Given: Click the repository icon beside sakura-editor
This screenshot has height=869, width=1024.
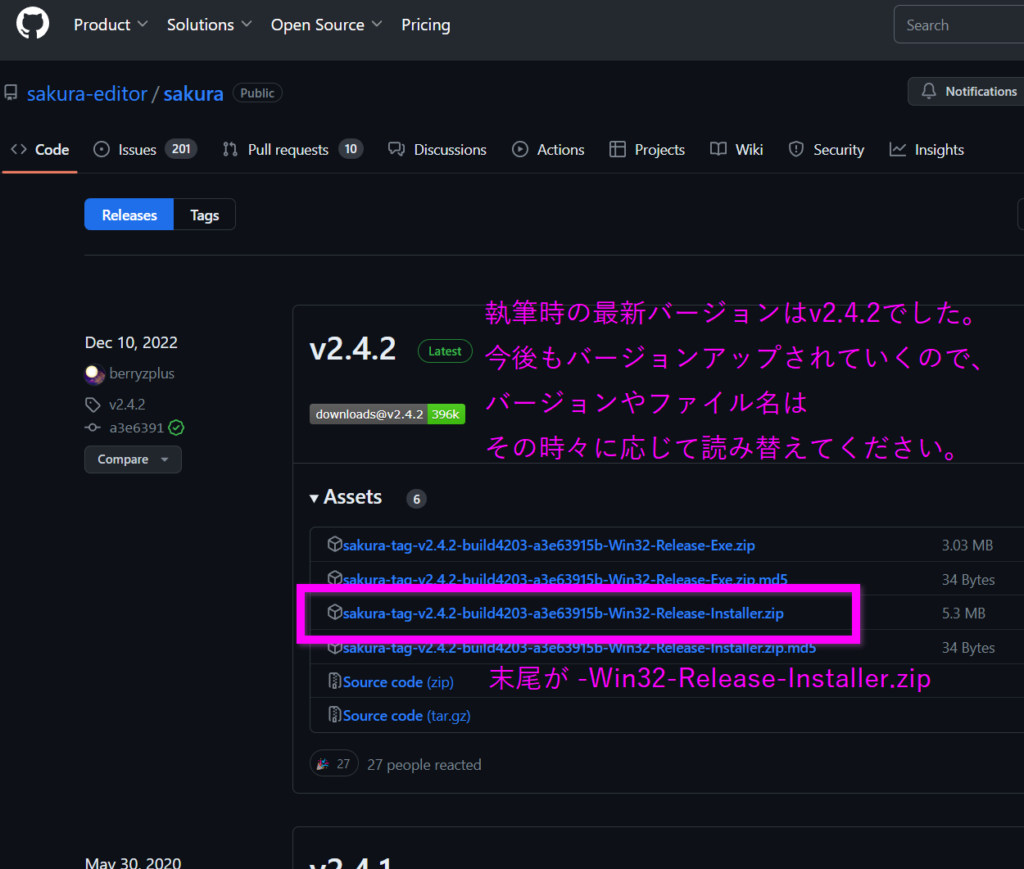Looking at the screenshot, I should point(11,93).
